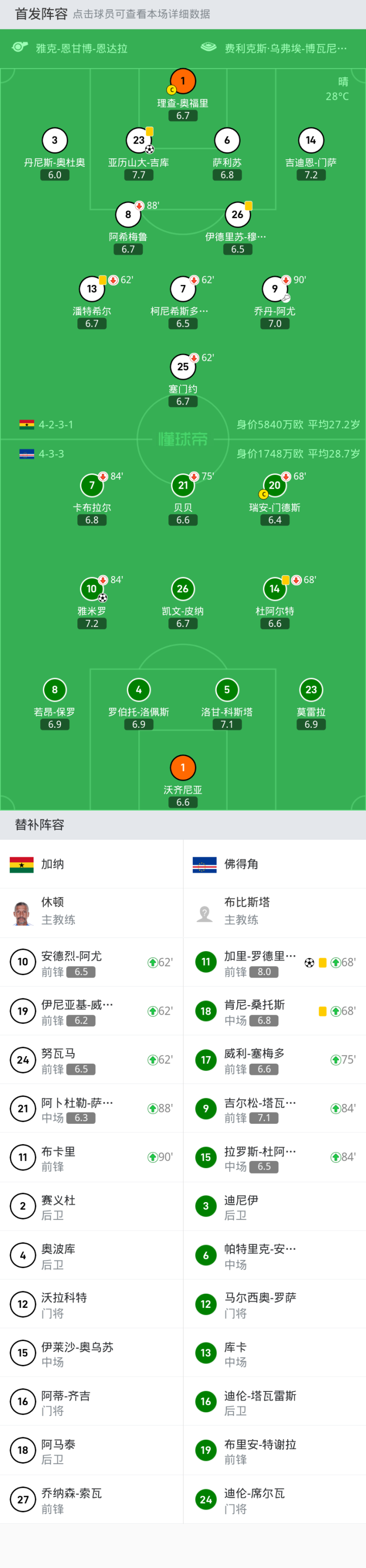This screenshot has width=366, height=1568.
Task: Open substitute 加里-罗德里格斯 row
Action: [274, 962]
